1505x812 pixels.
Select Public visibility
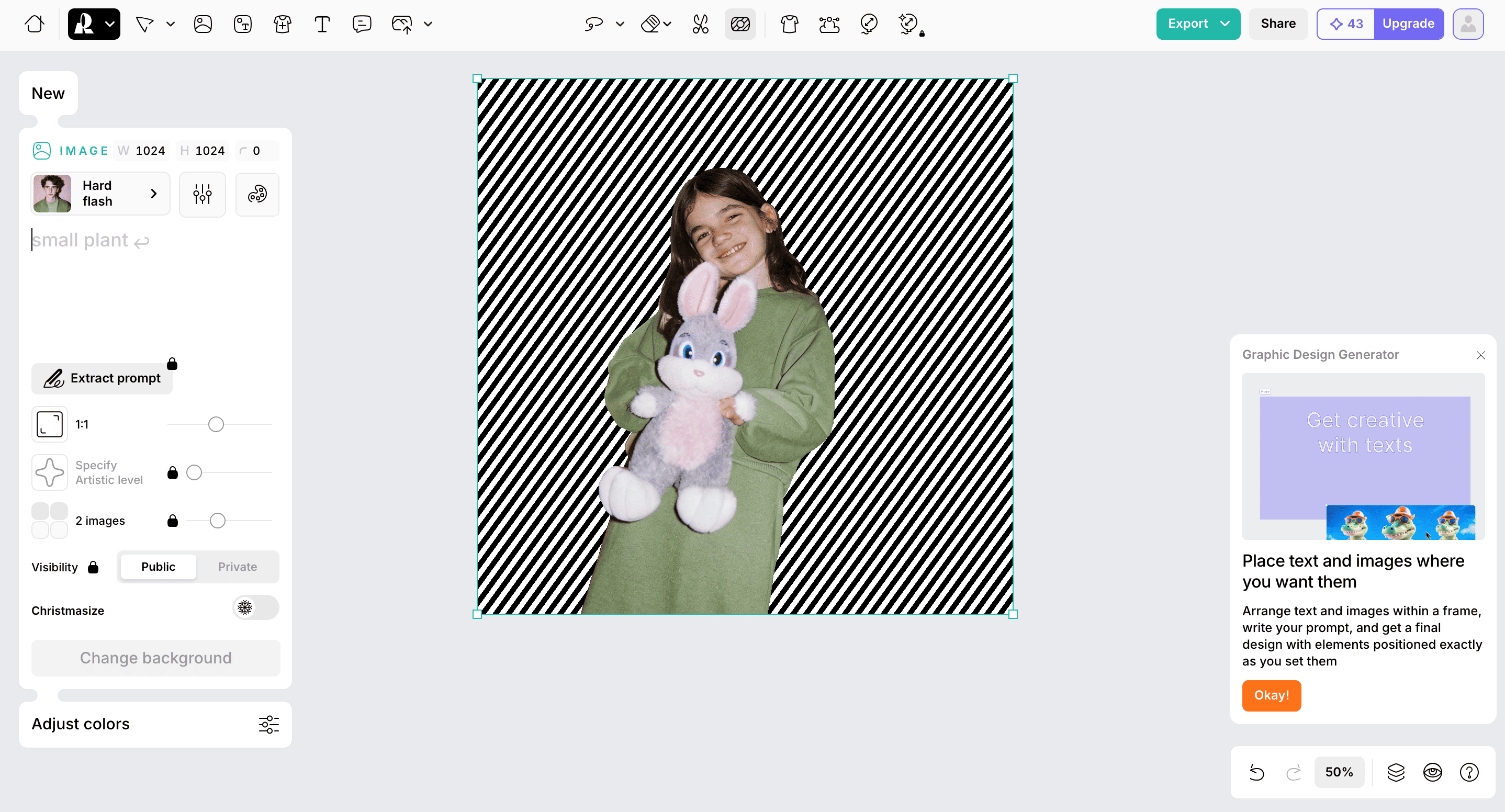pyautogui.click(x=159, y=567)
